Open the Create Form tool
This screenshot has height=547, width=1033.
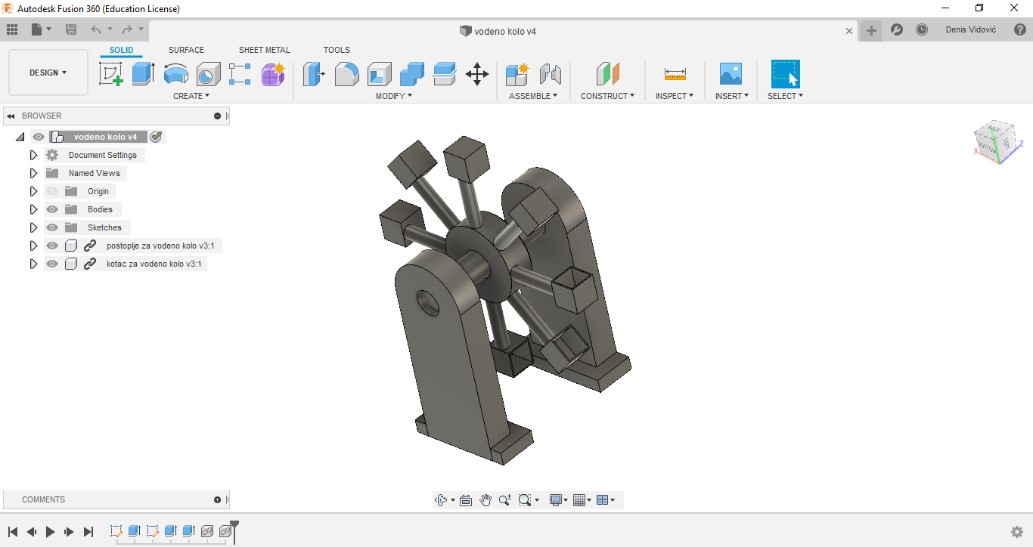(273, 74)
